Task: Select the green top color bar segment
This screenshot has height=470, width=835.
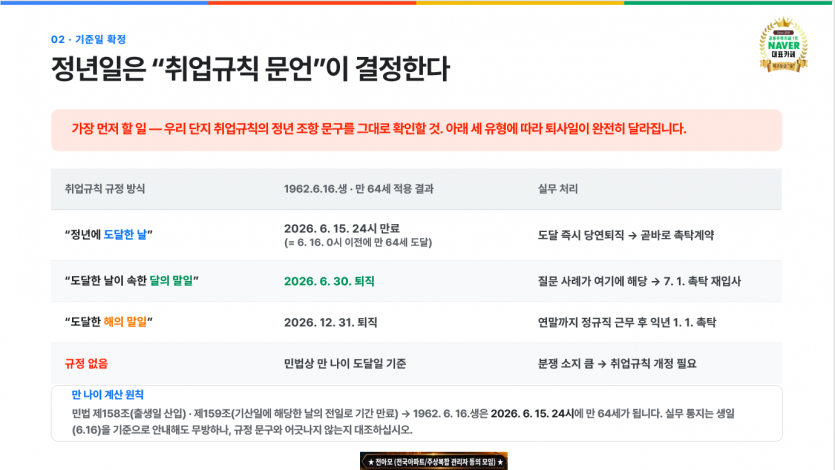Action: coord(728,2)
